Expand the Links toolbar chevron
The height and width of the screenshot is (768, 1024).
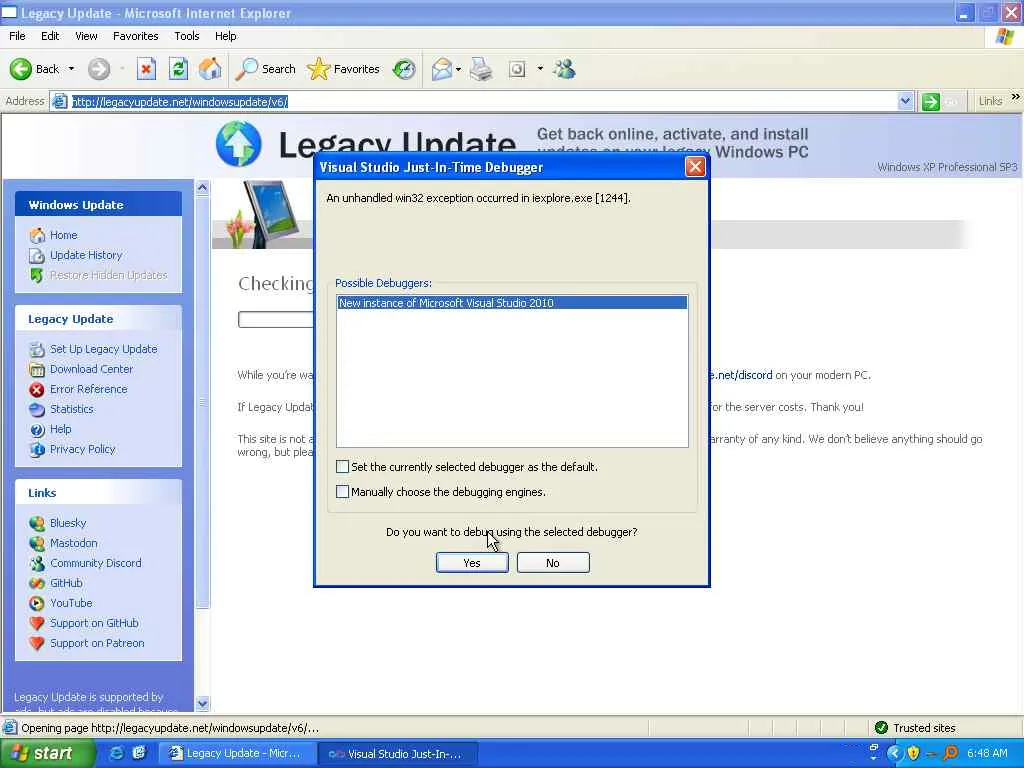point(1015,97)
